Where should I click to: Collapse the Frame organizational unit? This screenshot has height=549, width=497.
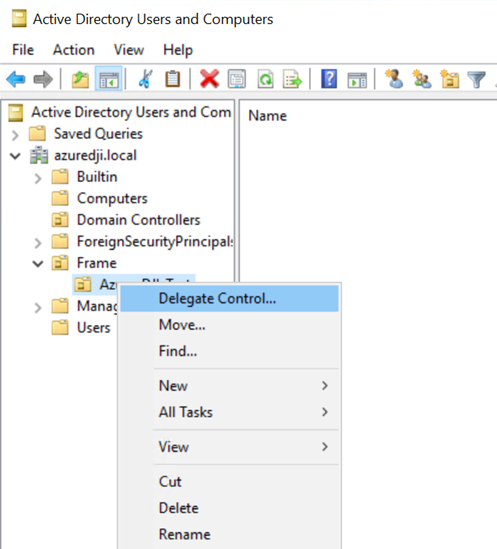[38, 264]
